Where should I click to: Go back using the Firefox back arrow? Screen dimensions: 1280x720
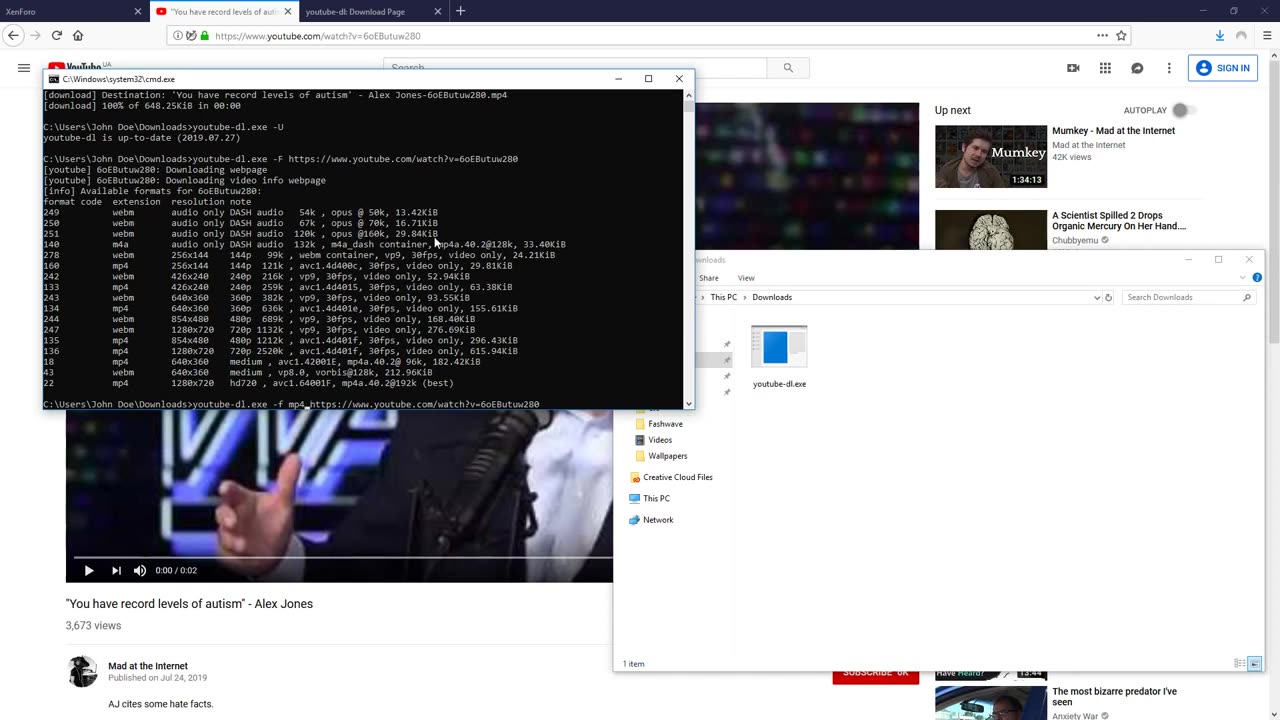(x=13, y=35)
